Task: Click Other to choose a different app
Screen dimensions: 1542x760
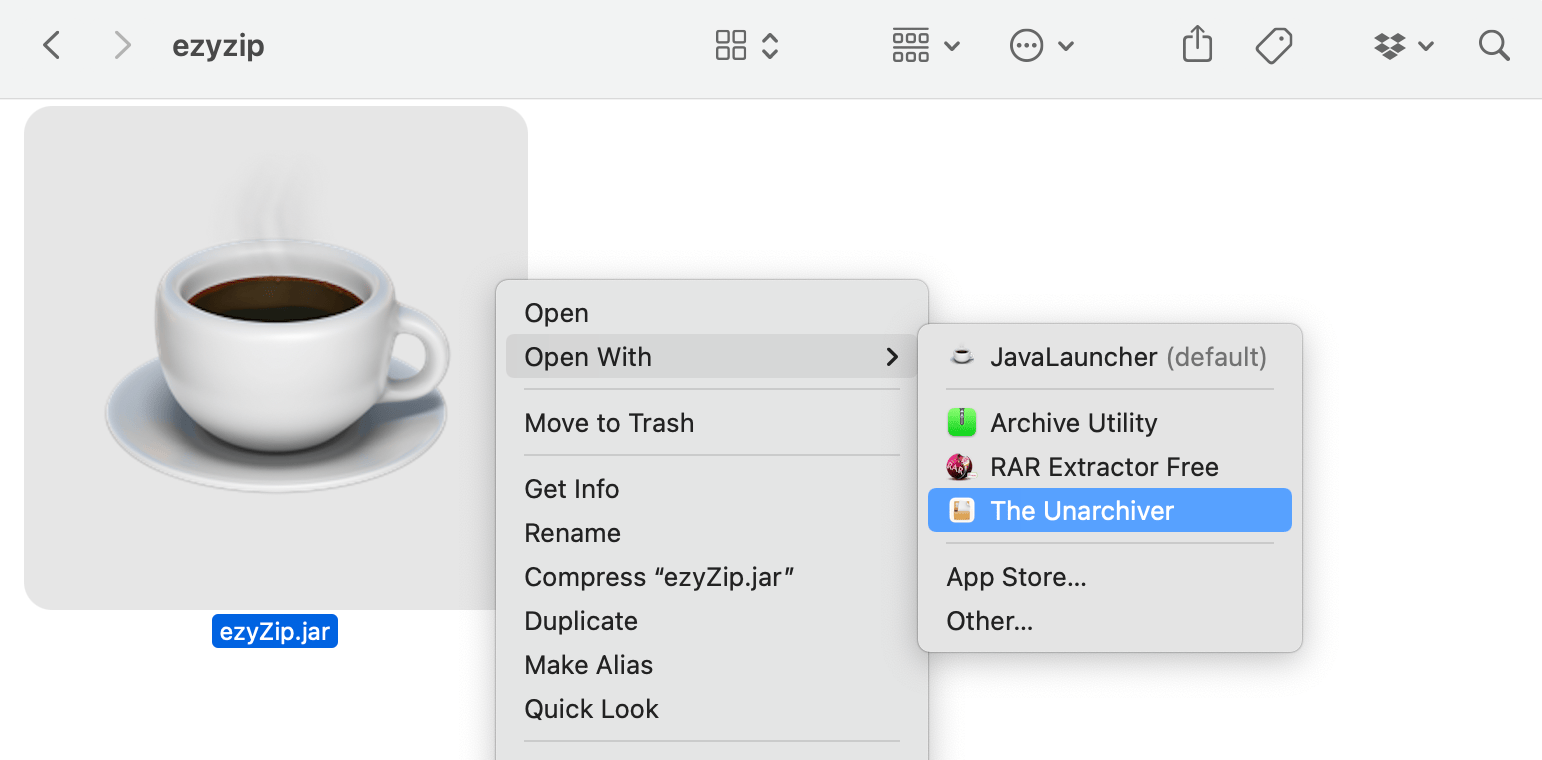Action: coord(989,620)
